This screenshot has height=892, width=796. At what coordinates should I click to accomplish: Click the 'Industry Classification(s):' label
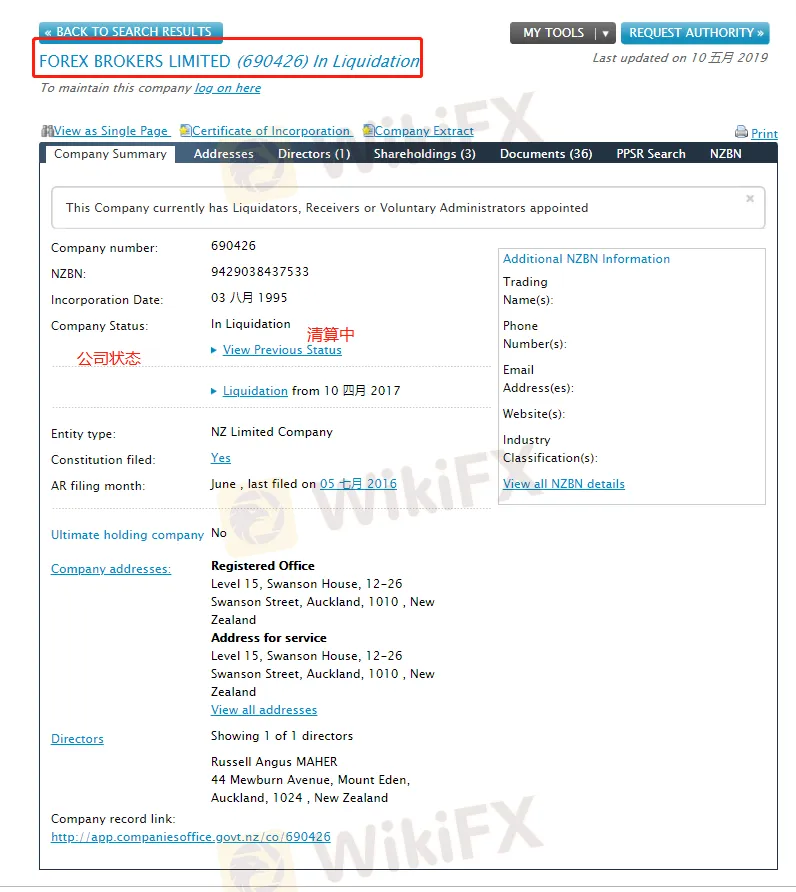pyautogui.click(x=550, y=449)
